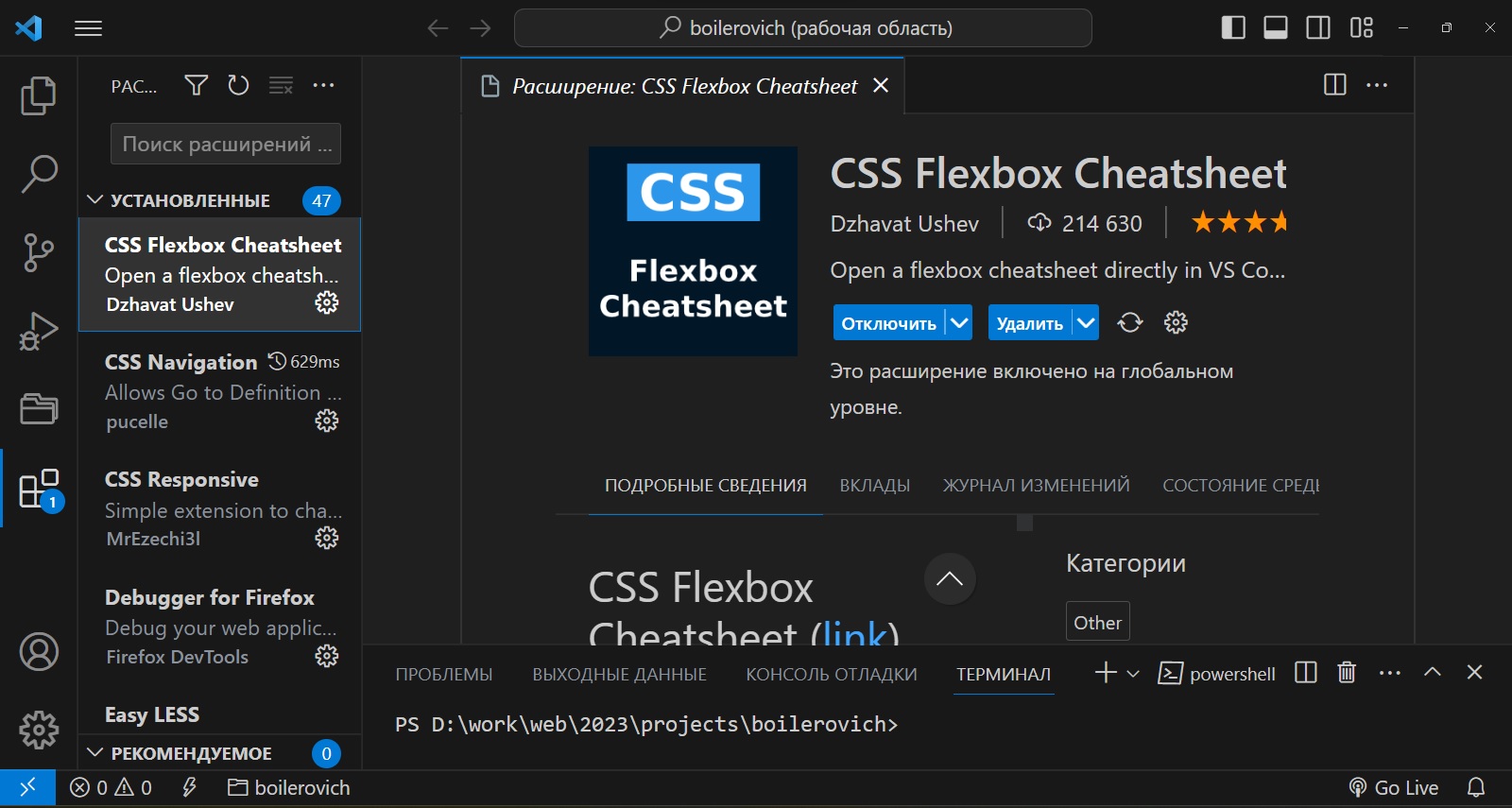Toggle primary side bar visibility

(x=1233, y=28)
